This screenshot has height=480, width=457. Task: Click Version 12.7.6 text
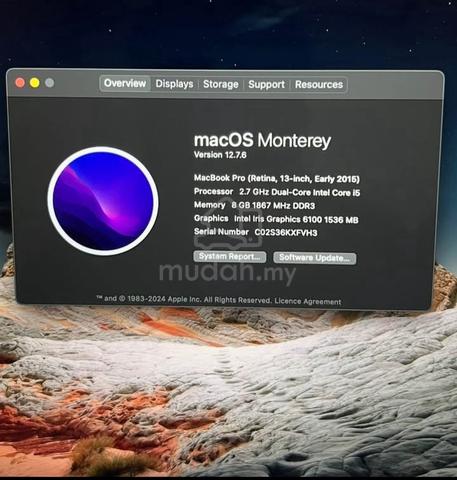(220, 155)
